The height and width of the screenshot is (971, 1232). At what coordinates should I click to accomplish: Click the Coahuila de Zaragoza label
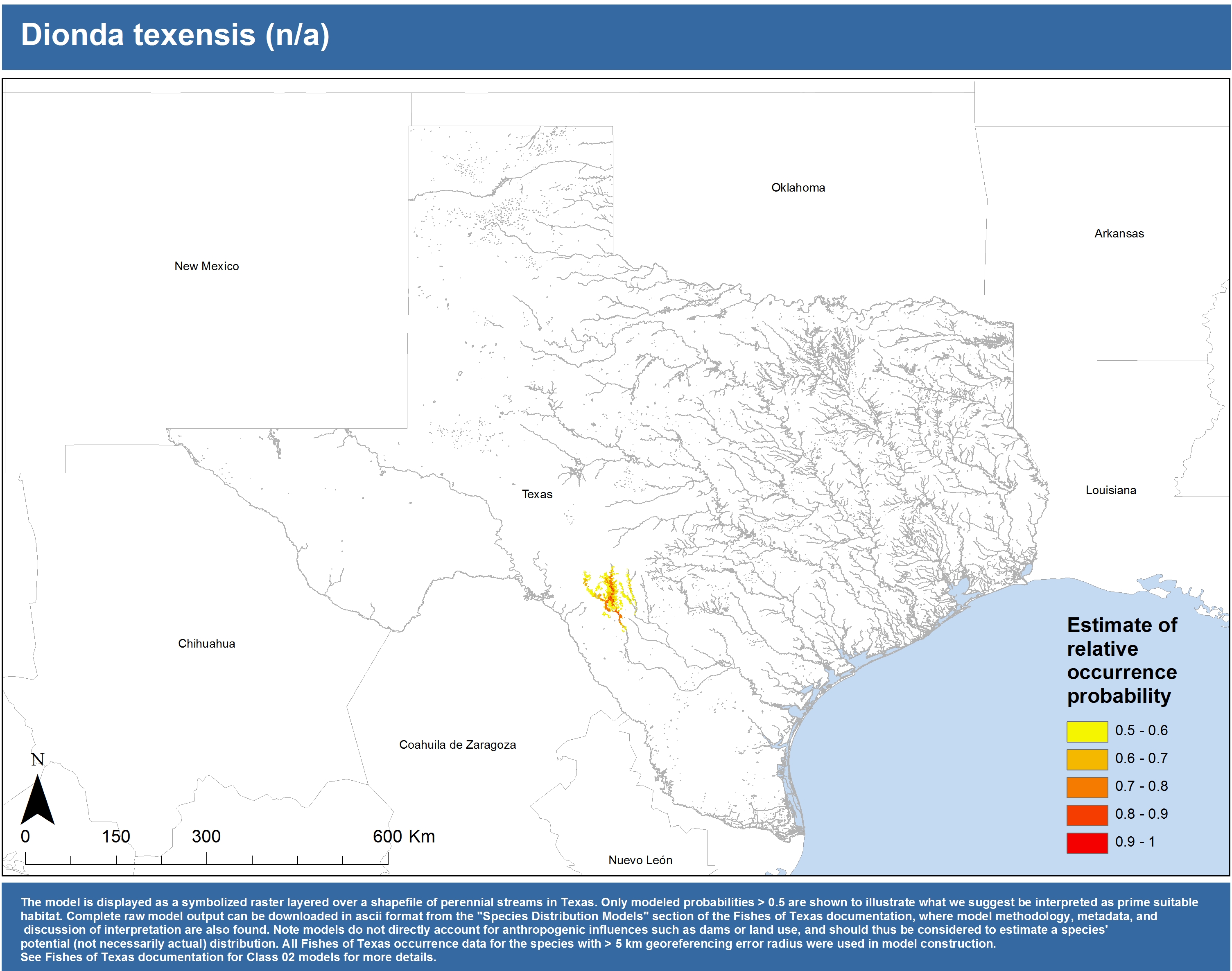pos(457,745)
